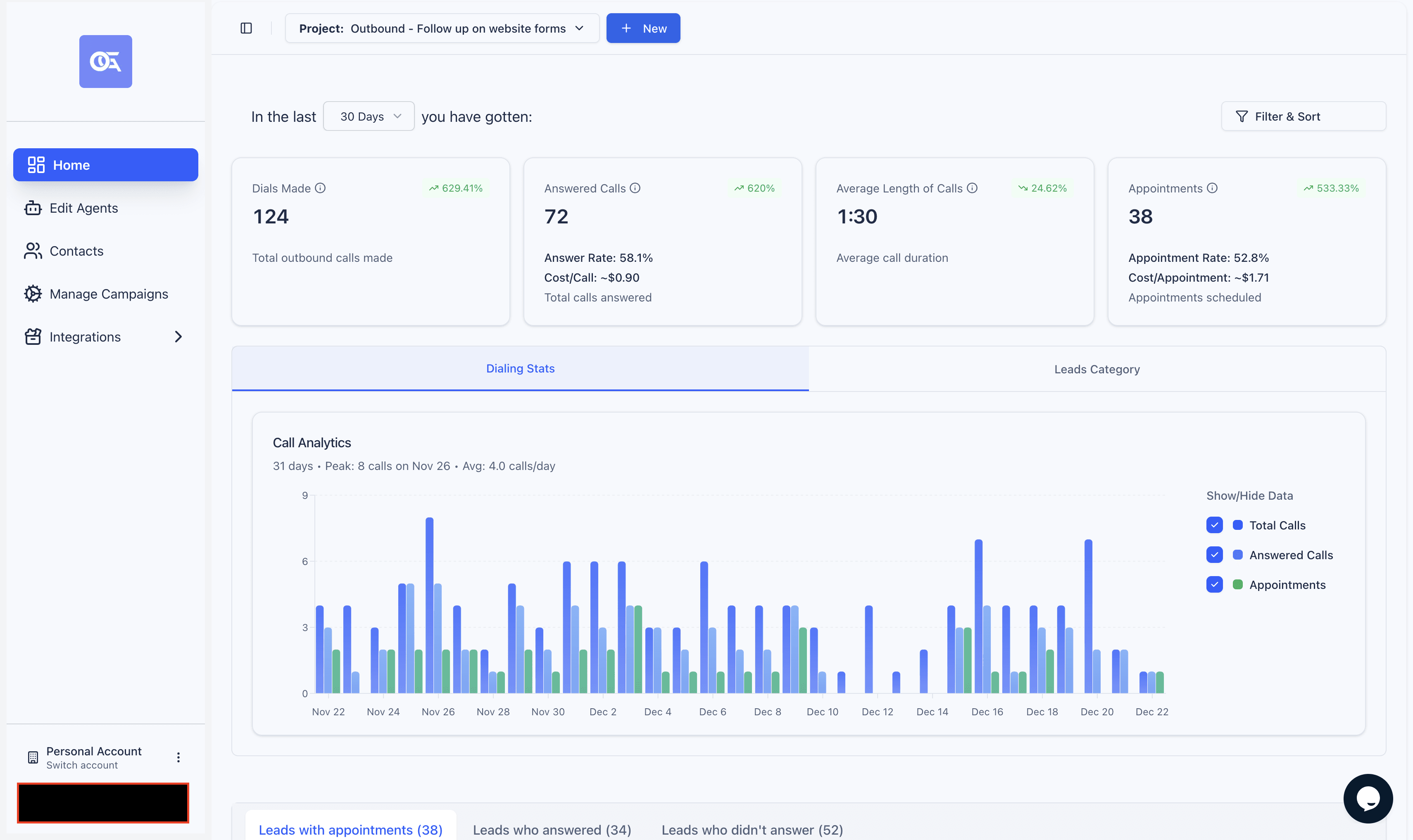Open the chat support bubble
The height and width of the screenshot is (840, 1413).
point(1368,798)
